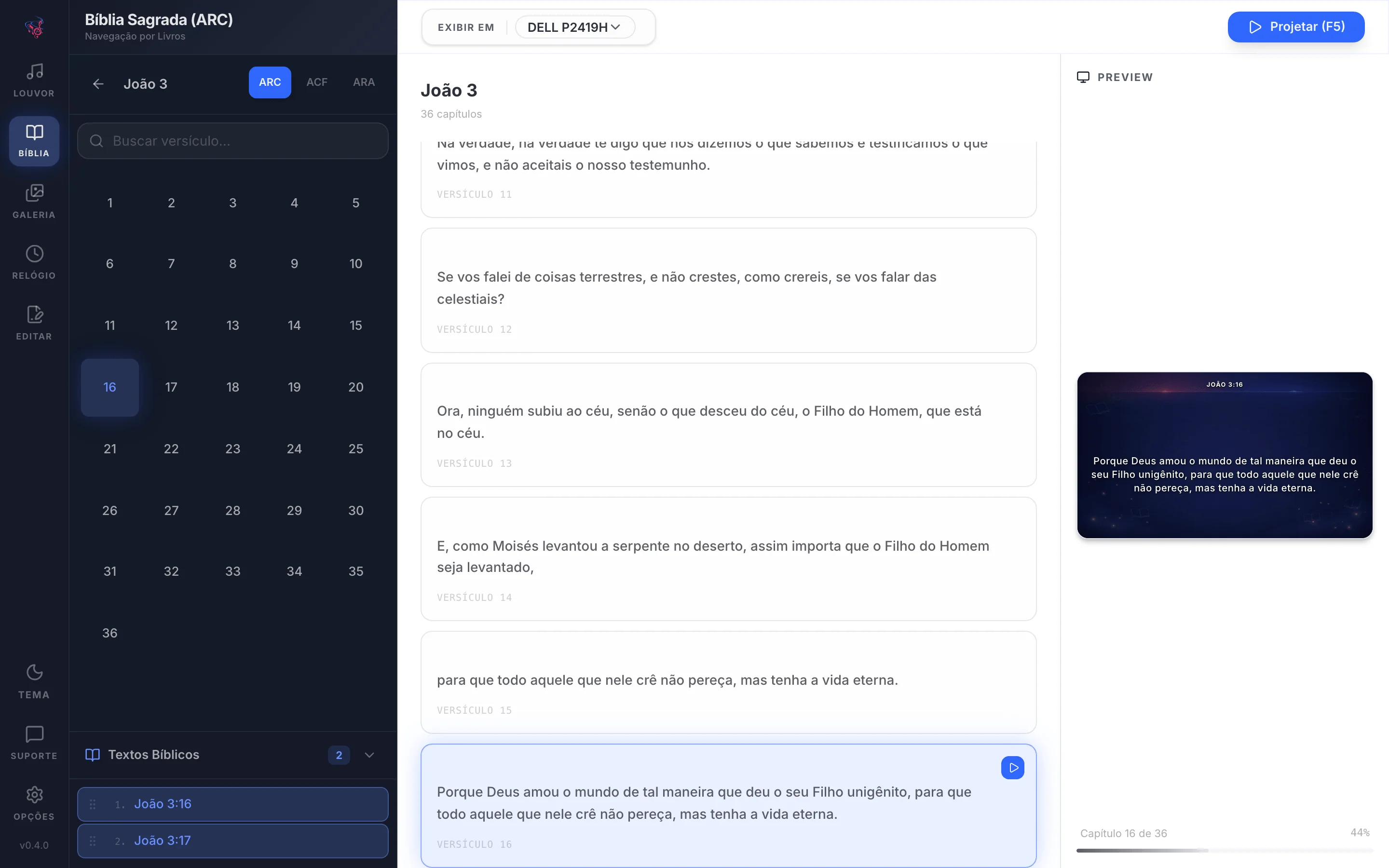This screenshot has width=1389, height=868.
Task: Click the João 3:16 preview thumbnail
Action: pyautogui.click(x=1224, y=455)
